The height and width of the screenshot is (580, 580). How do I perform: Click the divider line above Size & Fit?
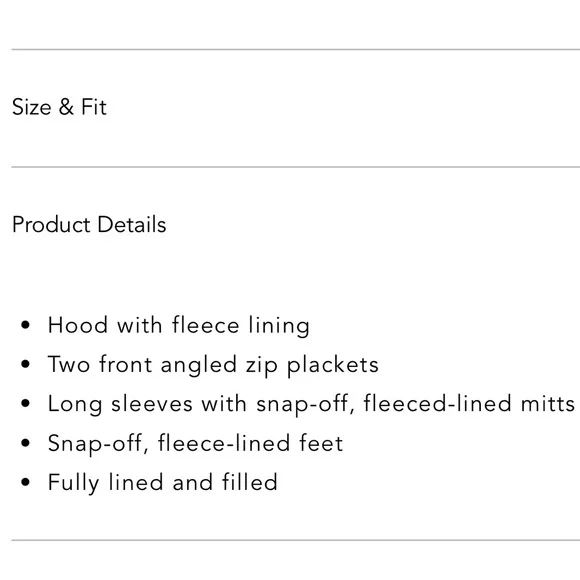pyautogui.click(x=296, y=49)
